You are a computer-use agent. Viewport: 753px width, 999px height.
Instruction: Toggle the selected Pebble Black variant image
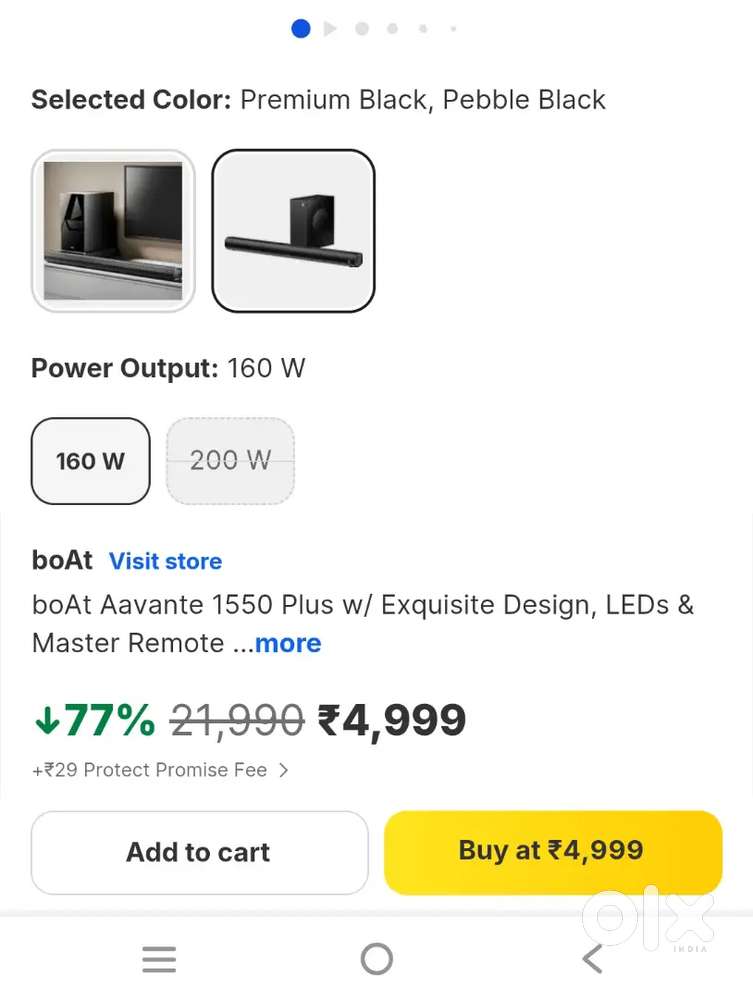click(x=293, y=230)
